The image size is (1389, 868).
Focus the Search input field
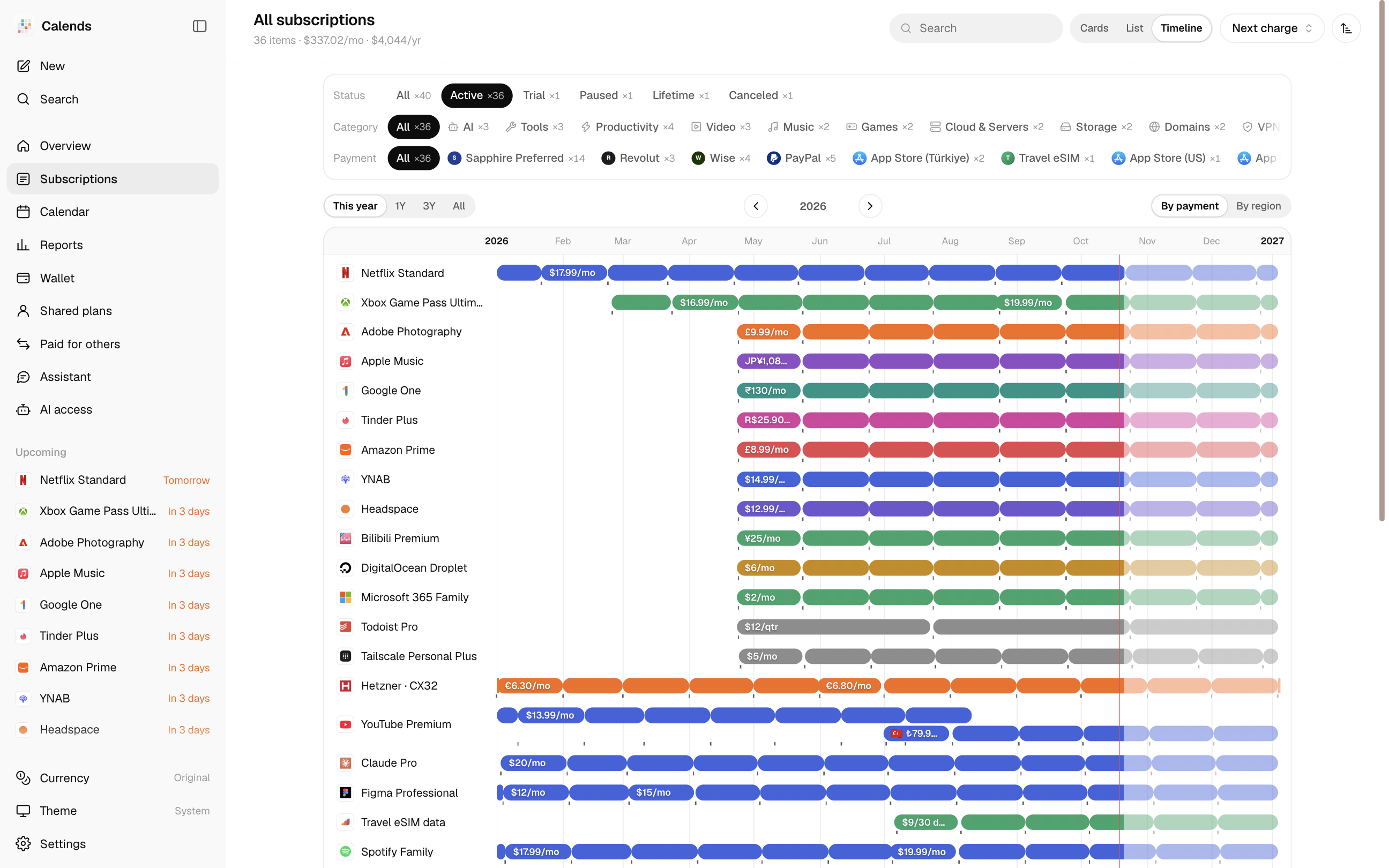tap(976, 28)
